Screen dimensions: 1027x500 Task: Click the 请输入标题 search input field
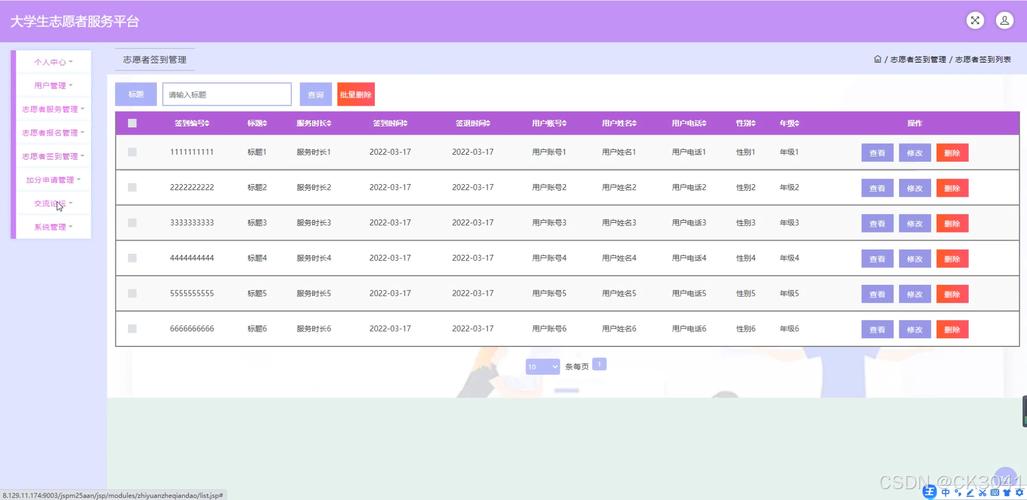coord(227,94)
